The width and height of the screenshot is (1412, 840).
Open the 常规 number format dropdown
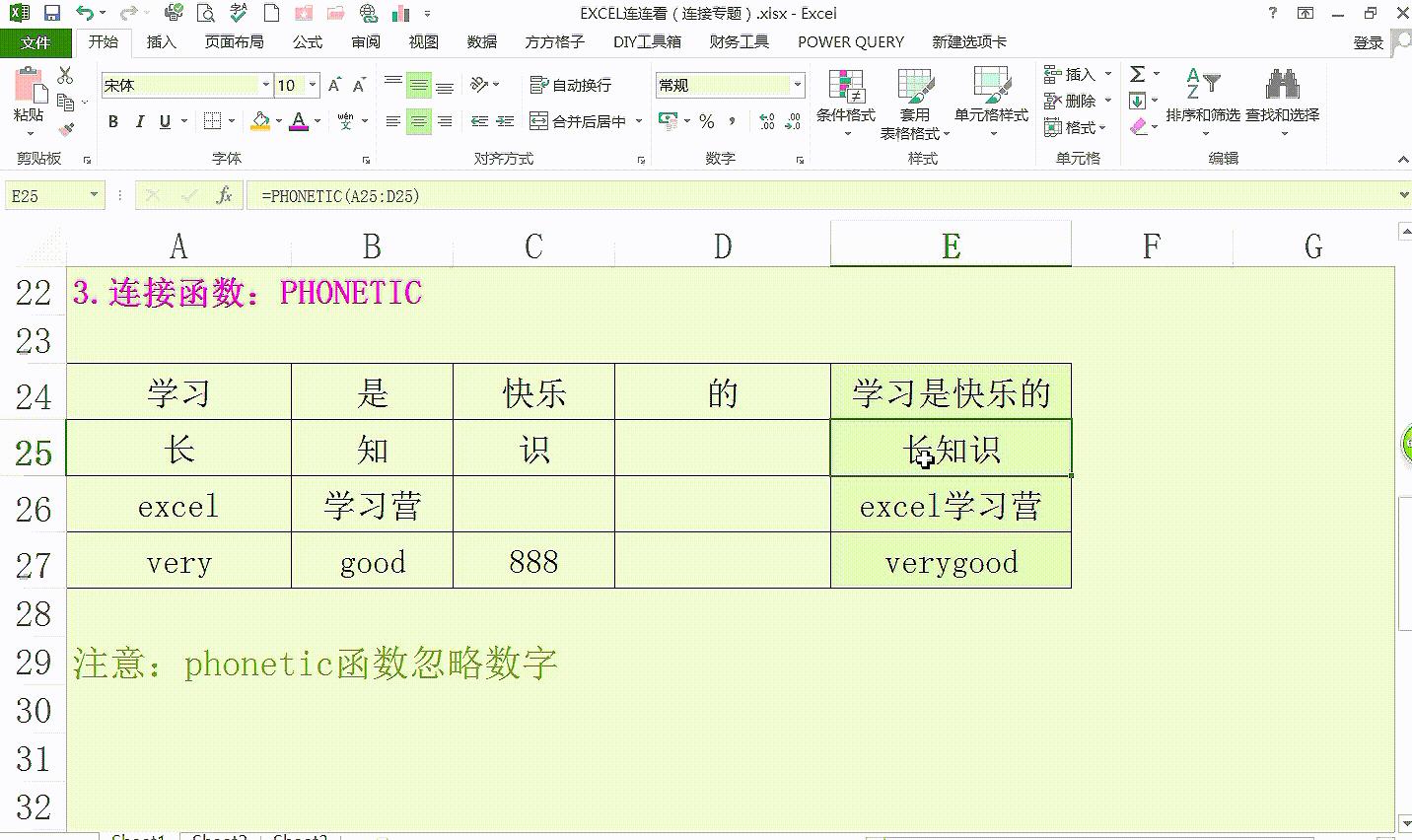point(795,85)
